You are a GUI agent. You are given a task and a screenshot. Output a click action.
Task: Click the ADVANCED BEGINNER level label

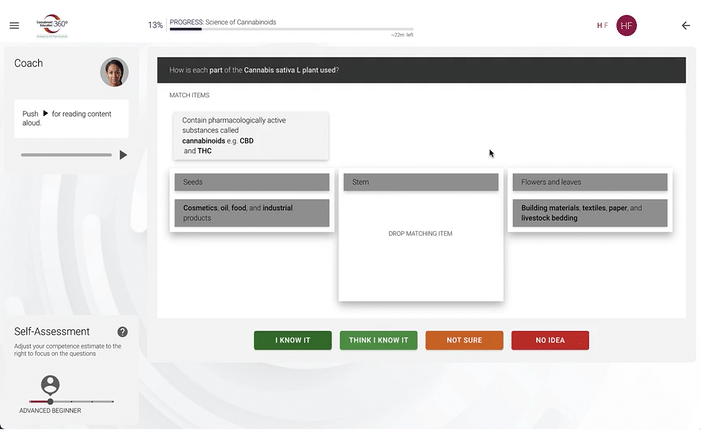(x=50, y=410)
